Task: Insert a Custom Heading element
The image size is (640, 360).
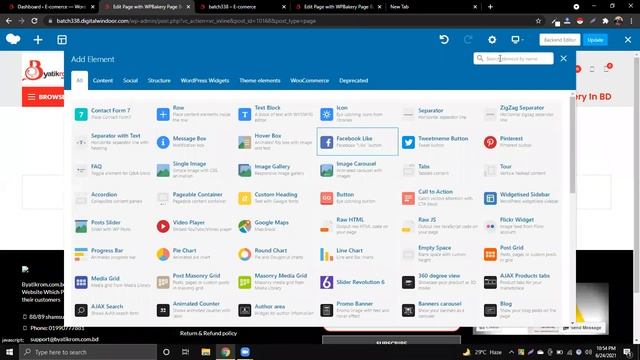Action: coord(276,198)
